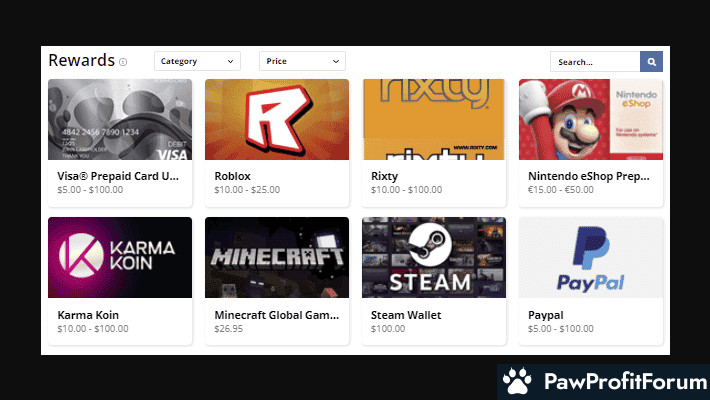Open the Roblox logo thumbnail
The height and width of the screenshot is (400, 710).
coord(277,120)
